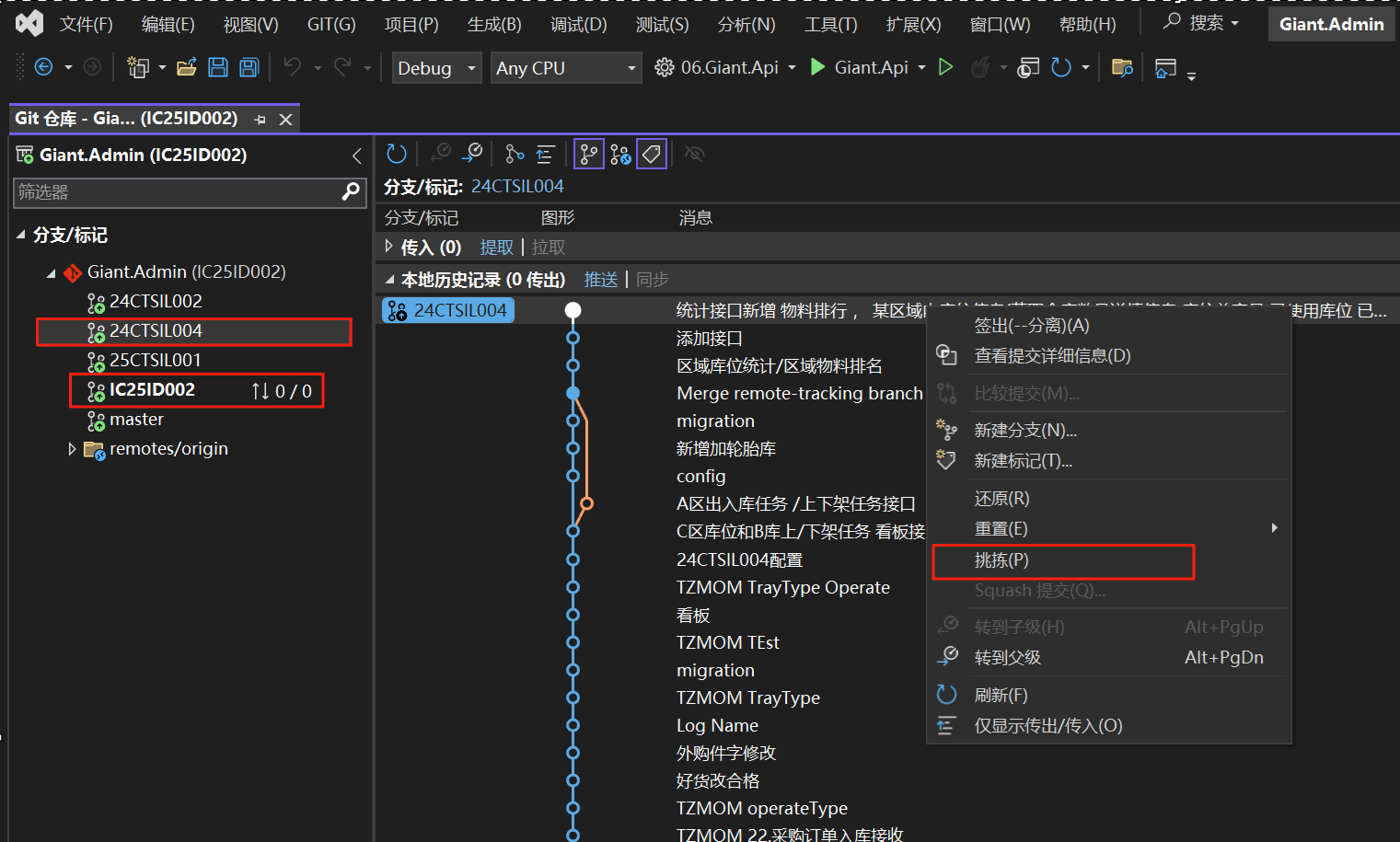
Task: Click the Save All toolbar icon
Action: tap(249, 67)
